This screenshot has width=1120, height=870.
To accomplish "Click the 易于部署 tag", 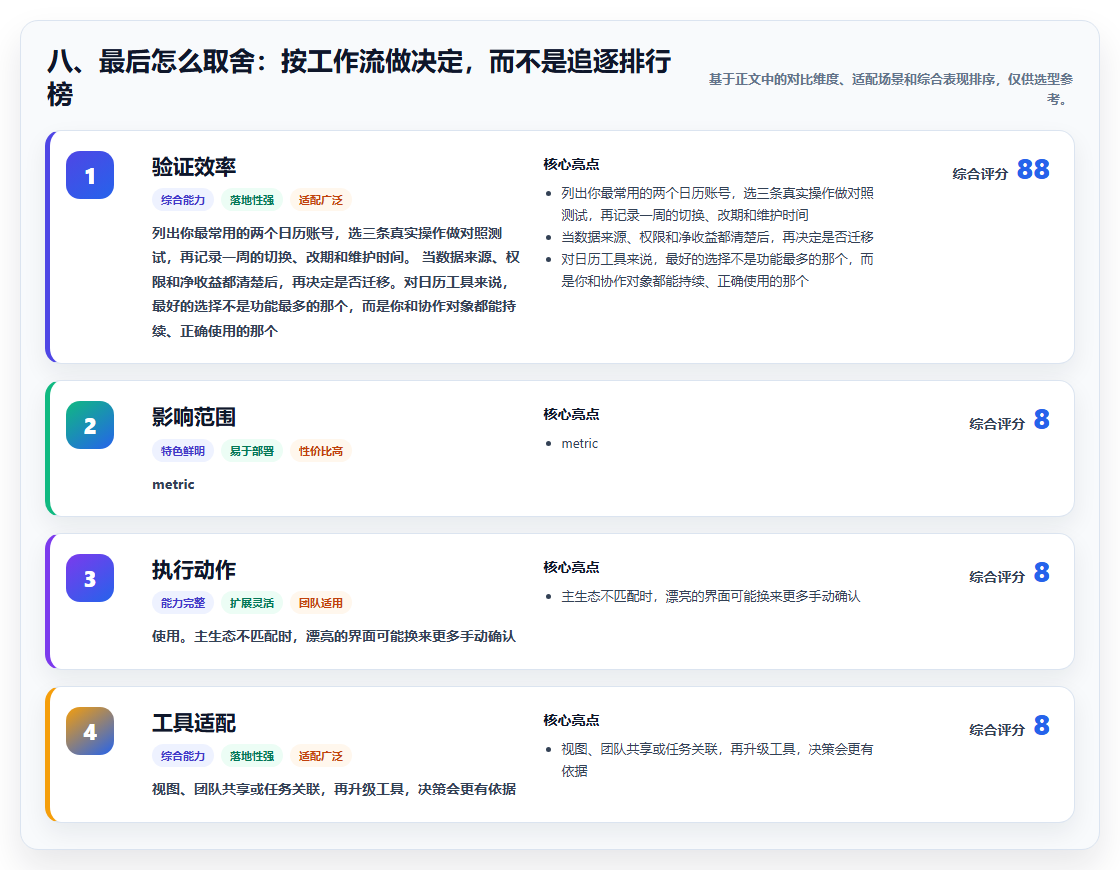I will (x=251, y=451).
